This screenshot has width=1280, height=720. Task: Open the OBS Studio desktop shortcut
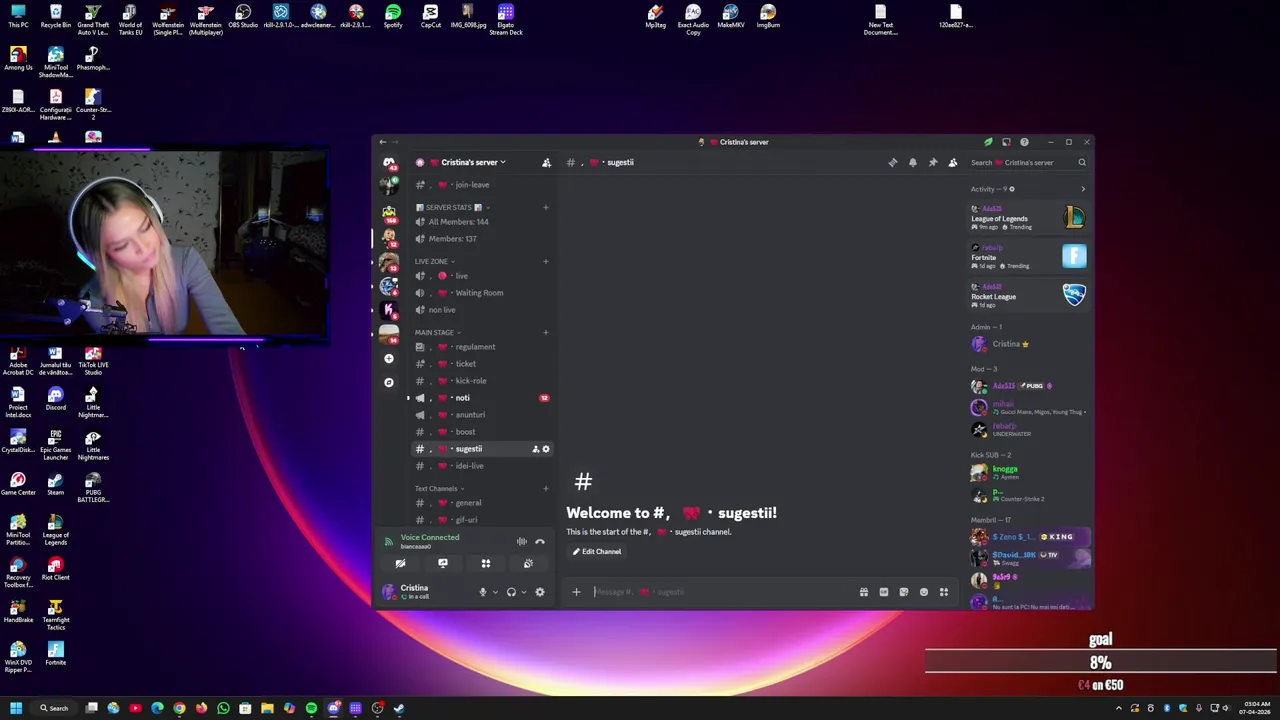243,17
